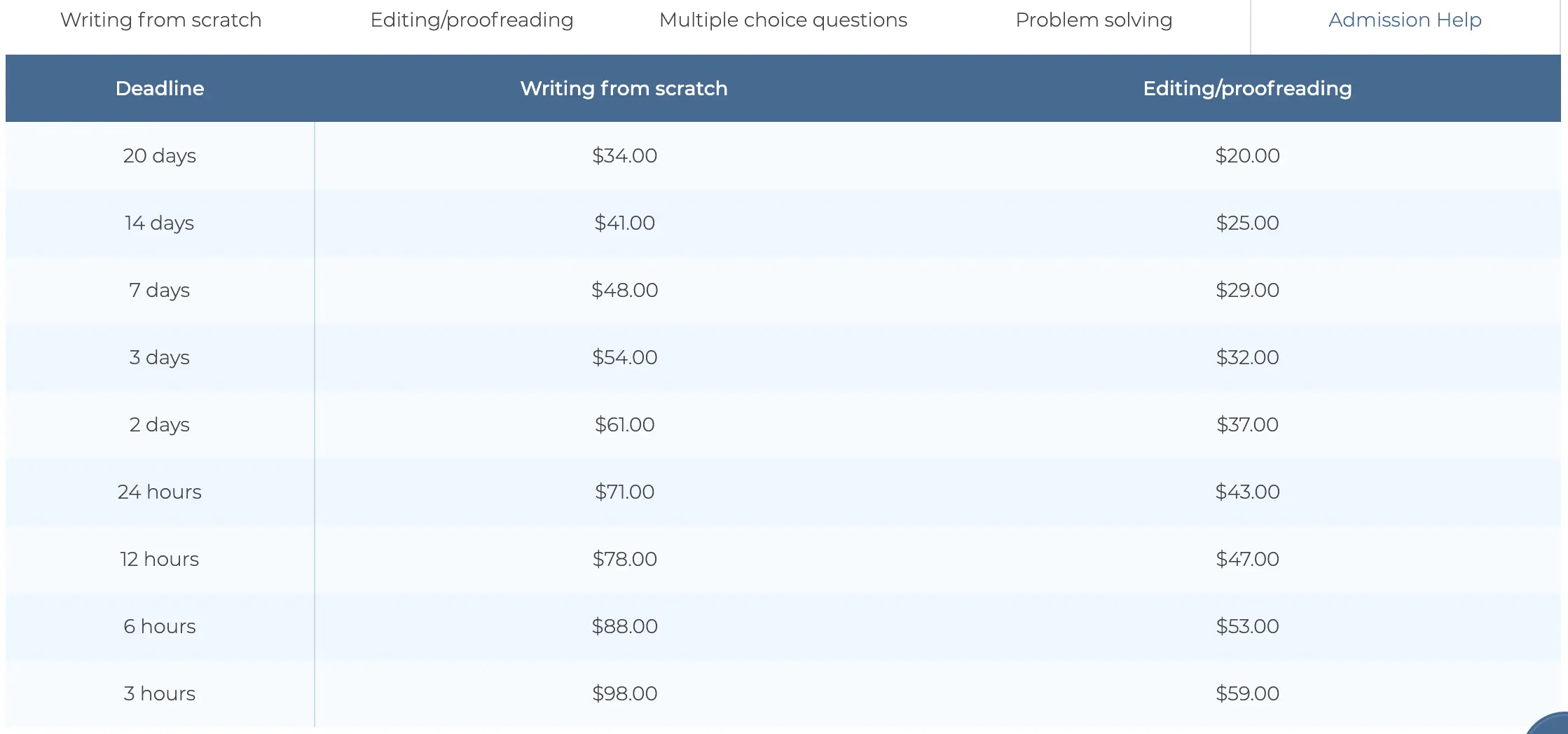Open the floating widget in bottom-right corner
Screen dimensions: 1568x734
coord(1552,725)
